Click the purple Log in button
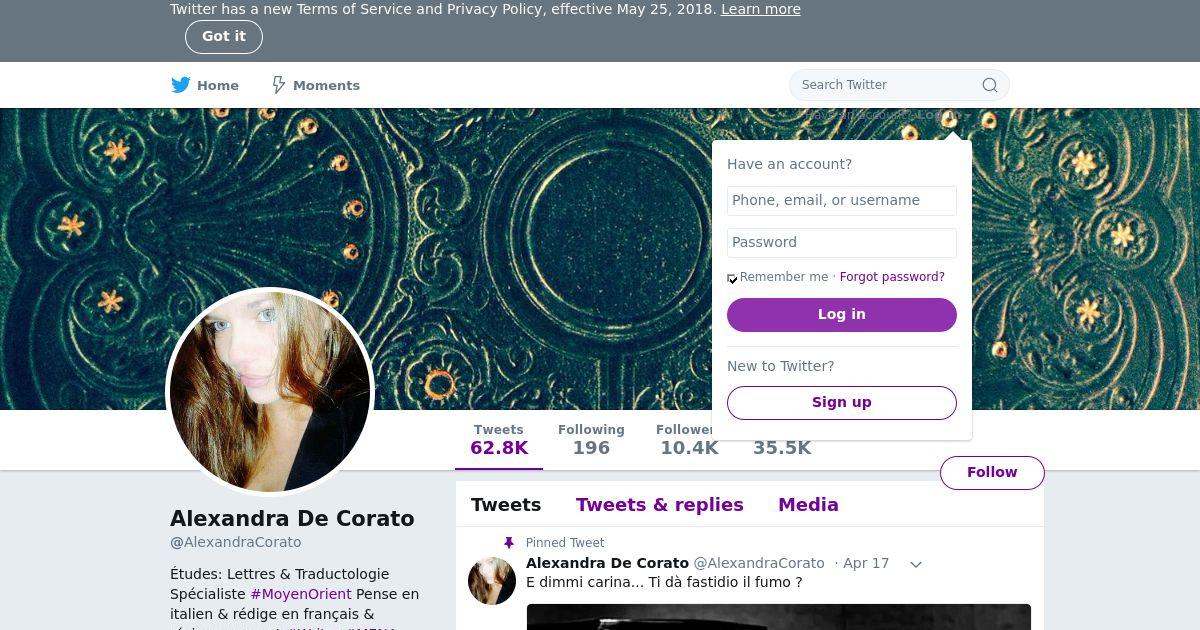This screenshot has width=1200, height=630. (x=842, y=314)
